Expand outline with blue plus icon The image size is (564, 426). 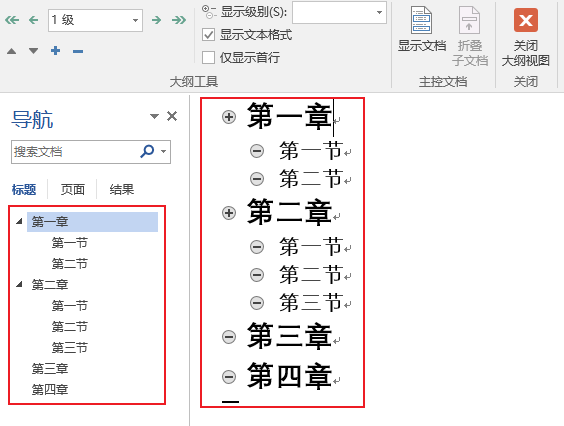pyautogui.click(x=55, y=51)
